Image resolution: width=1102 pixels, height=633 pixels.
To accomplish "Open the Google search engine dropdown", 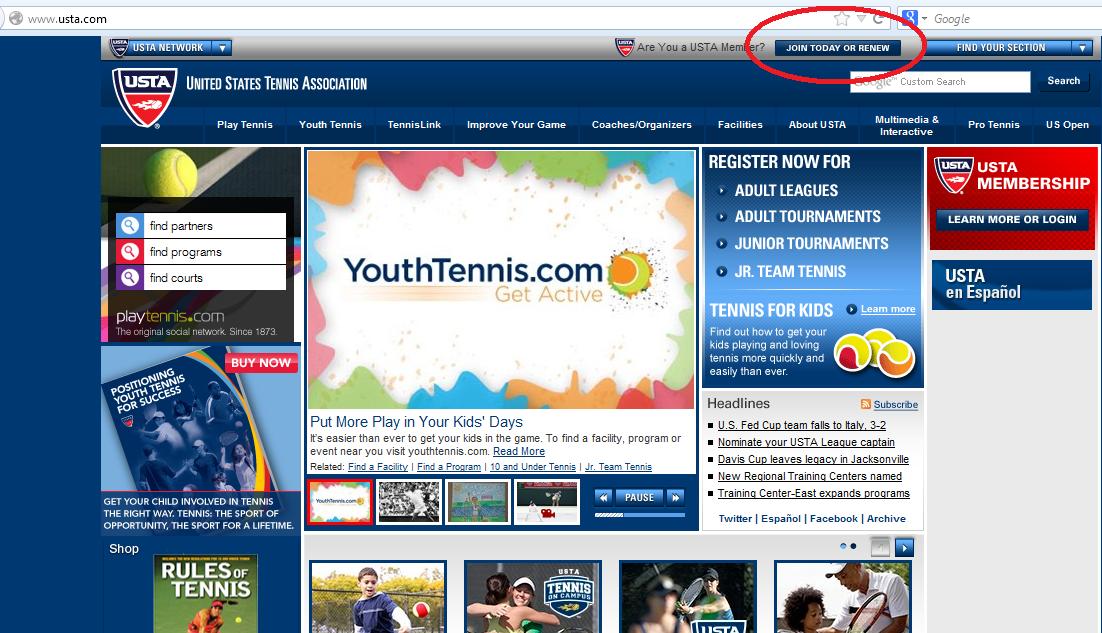I will click(915, 19).
